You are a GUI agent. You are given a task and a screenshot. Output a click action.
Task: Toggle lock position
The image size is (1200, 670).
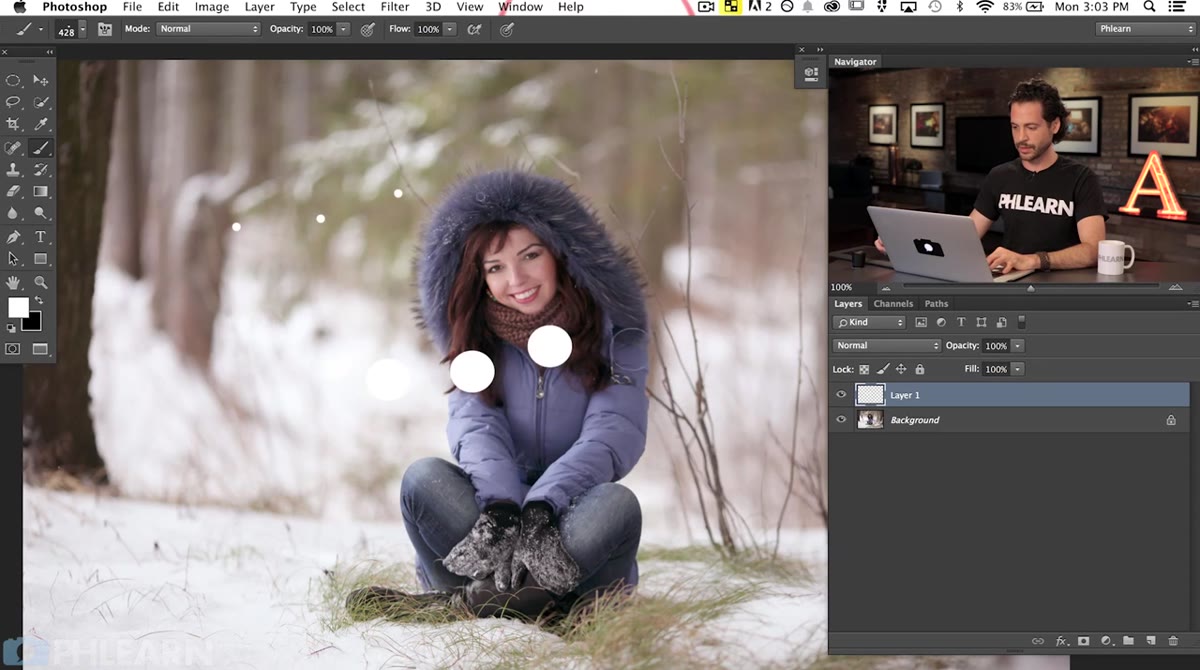point(901,369)
